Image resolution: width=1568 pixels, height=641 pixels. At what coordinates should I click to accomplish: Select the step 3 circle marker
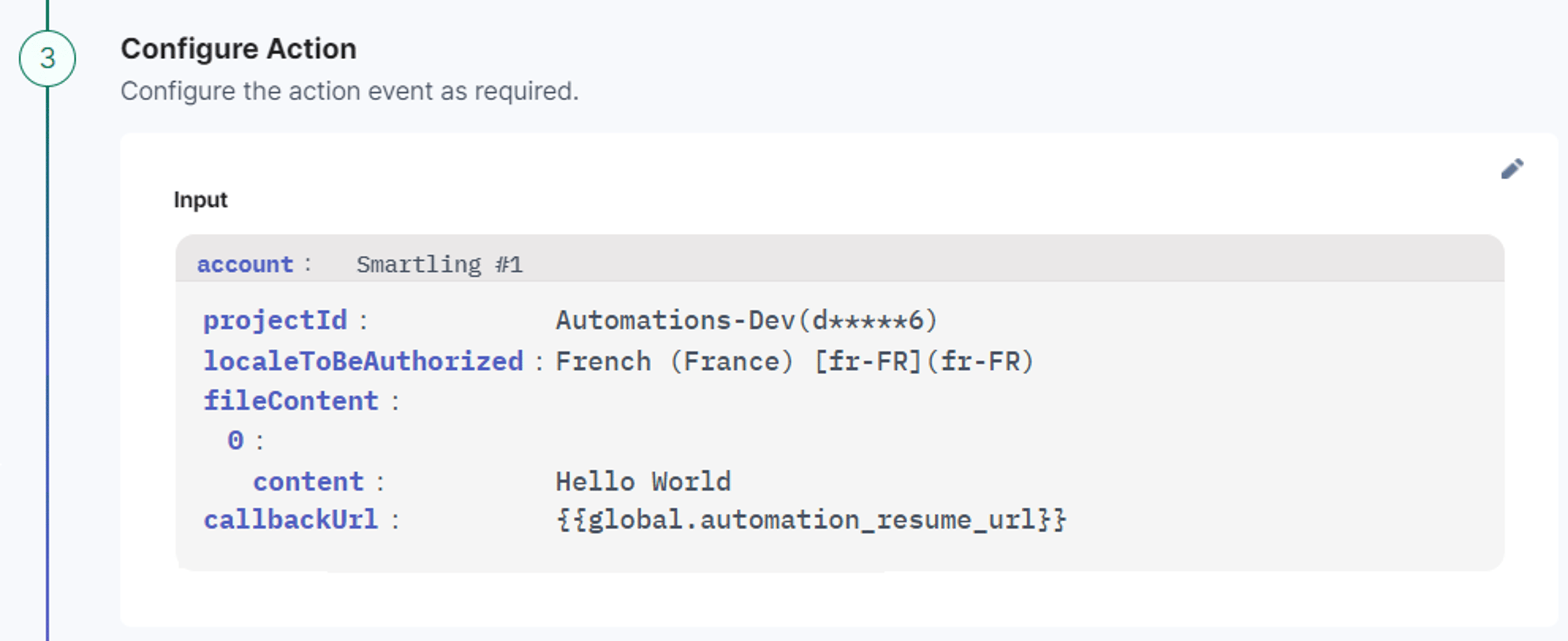point(47,58)
